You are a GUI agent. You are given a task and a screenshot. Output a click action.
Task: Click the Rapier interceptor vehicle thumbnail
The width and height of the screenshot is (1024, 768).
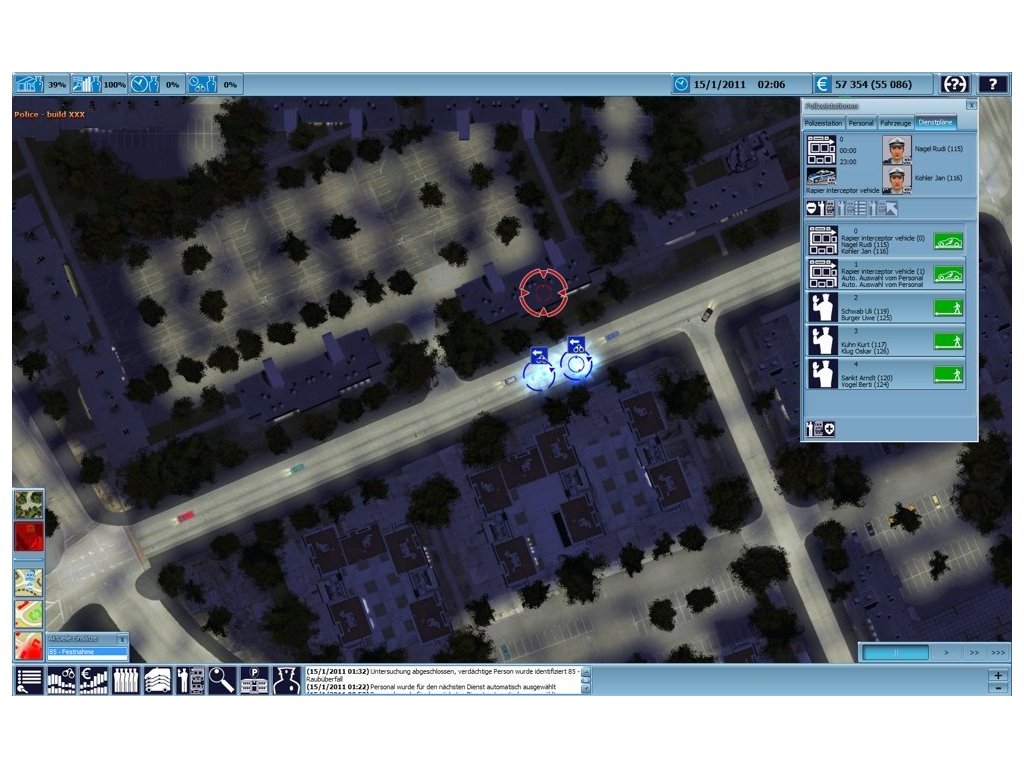pyautogui.click(x=822, y=177)
